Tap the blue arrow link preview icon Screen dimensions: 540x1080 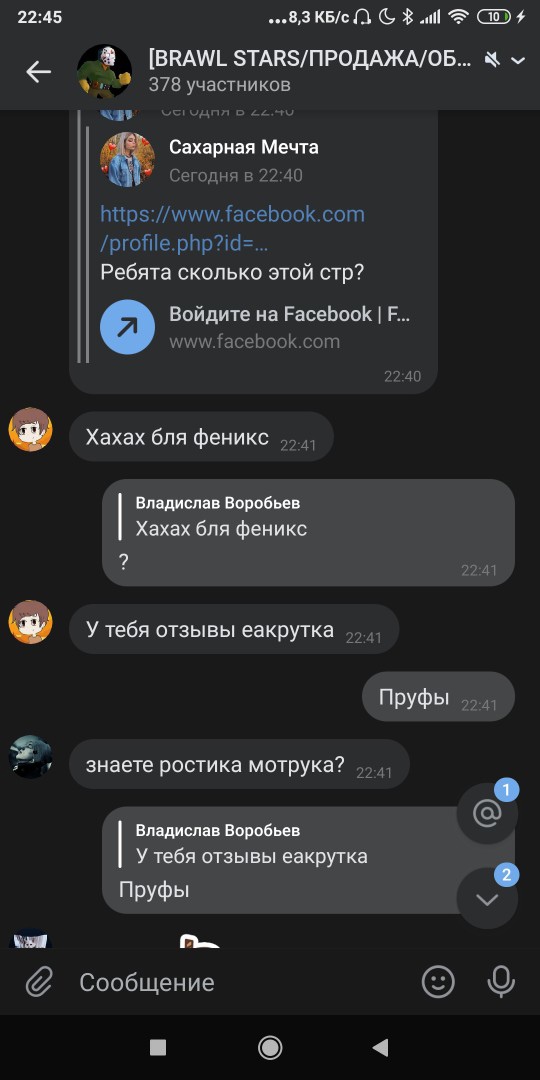127,327
